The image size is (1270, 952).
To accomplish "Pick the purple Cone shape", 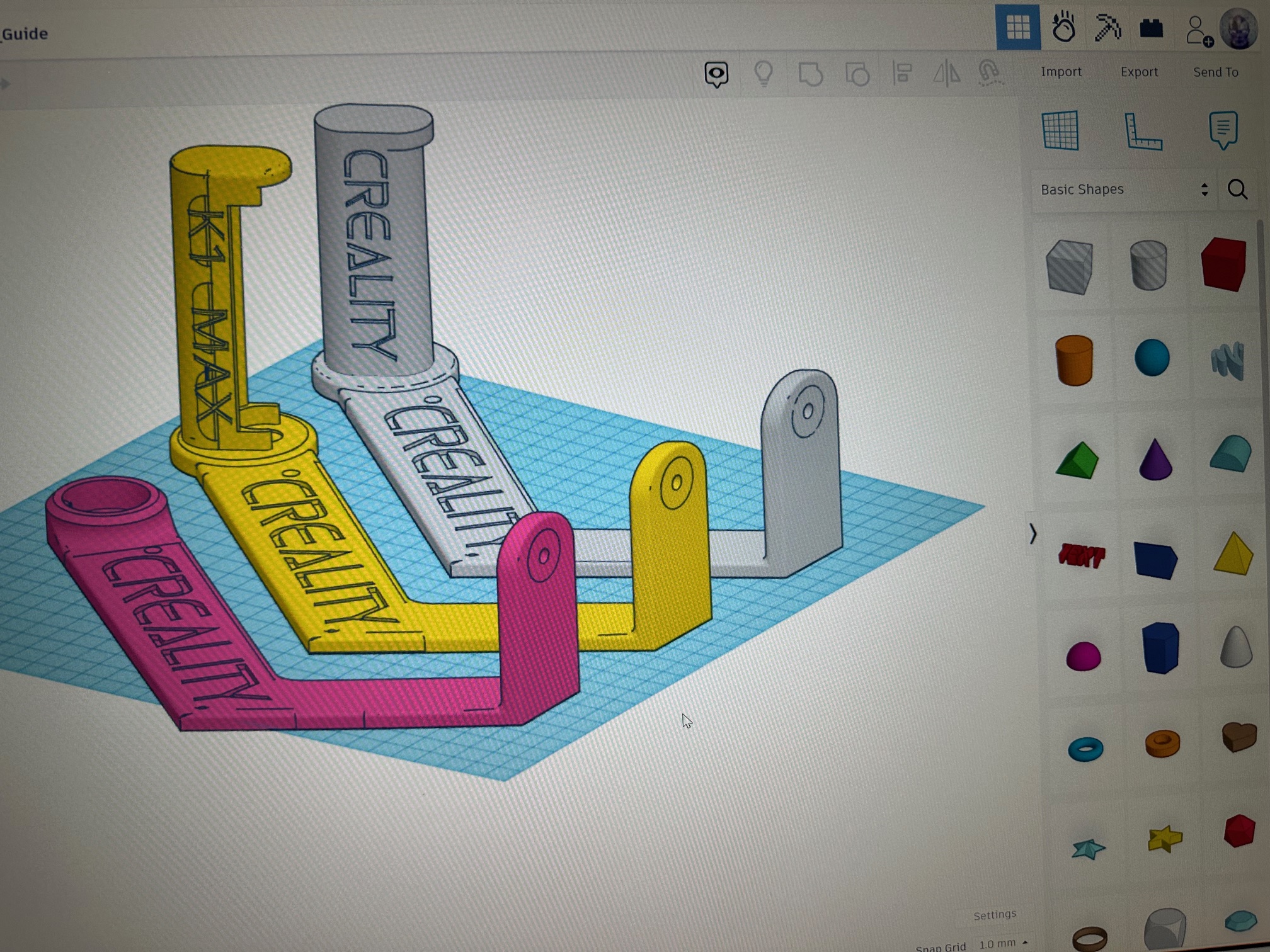I will [x=1155, y=460].
